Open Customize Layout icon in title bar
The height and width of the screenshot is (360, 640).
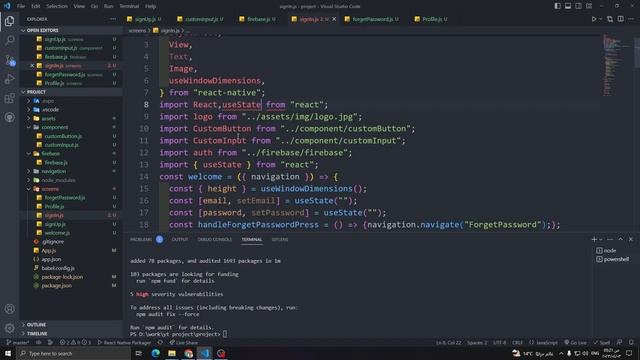[589, 6]
